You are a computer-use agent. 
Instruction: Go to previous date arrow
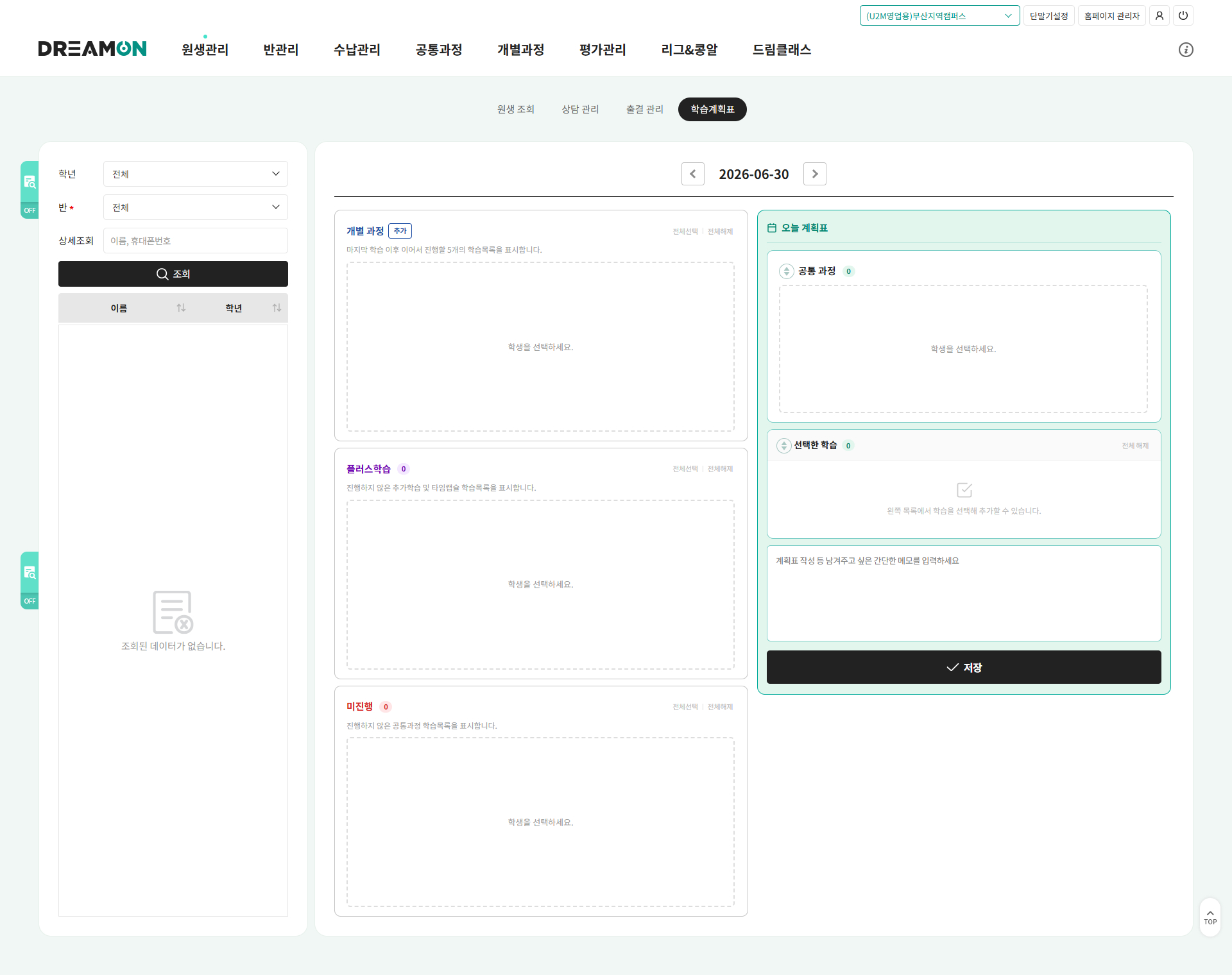coord(693,174)
